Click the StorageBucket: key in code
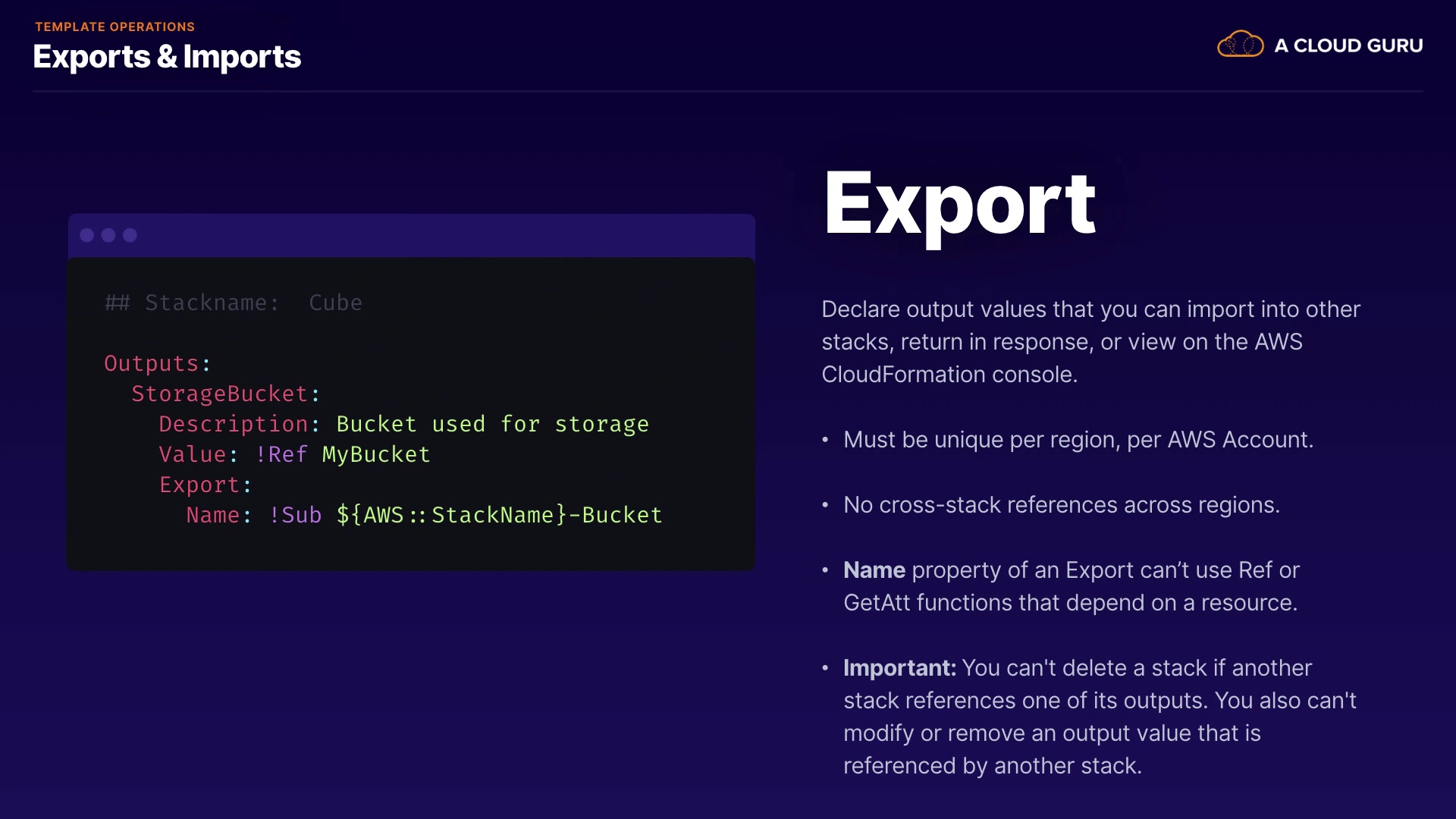 225,394
